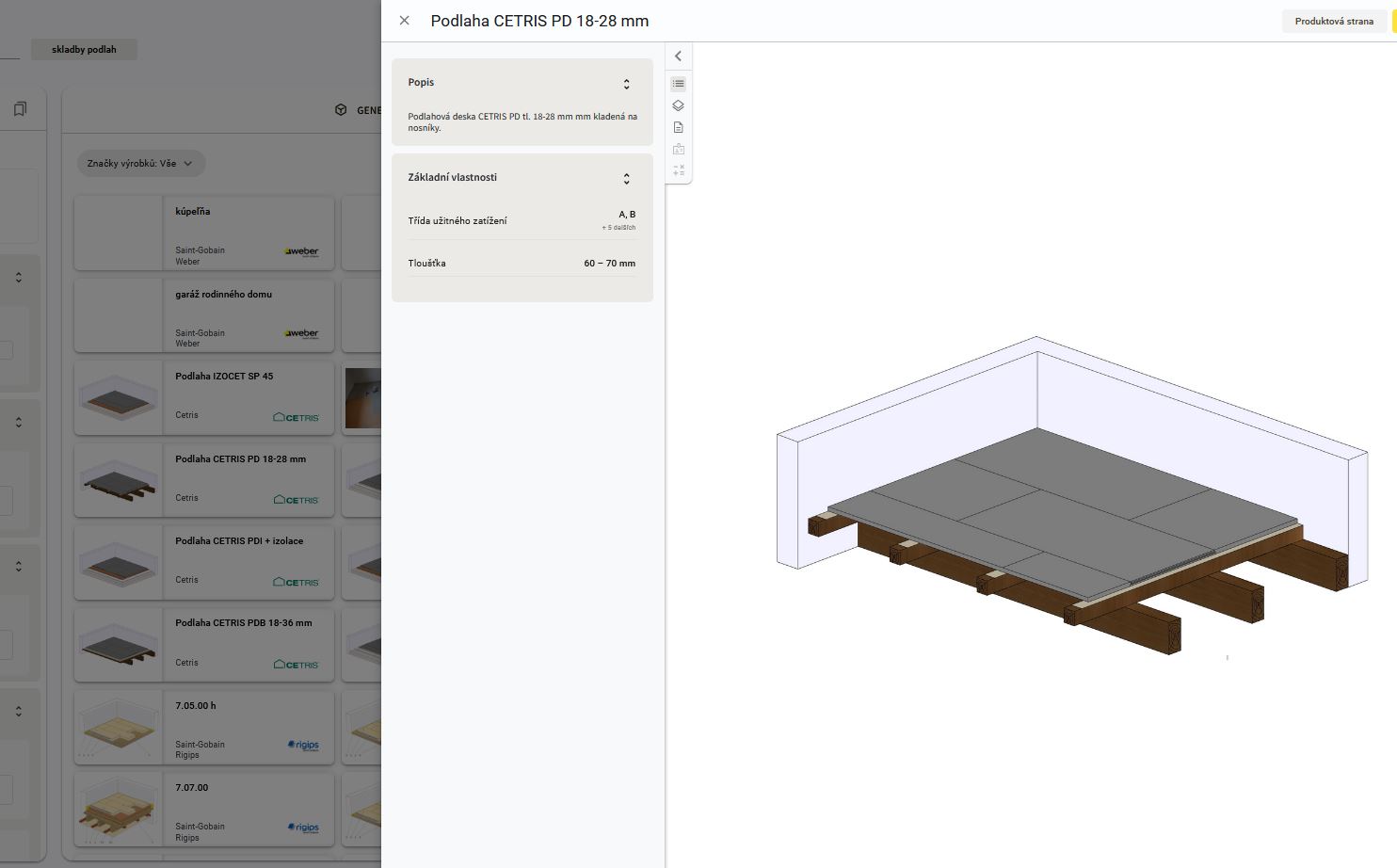The width and height of the screenshot is (1397, 868).
Task: Collapse the Základní vlastnosti section
Action: tap(626, 178)
